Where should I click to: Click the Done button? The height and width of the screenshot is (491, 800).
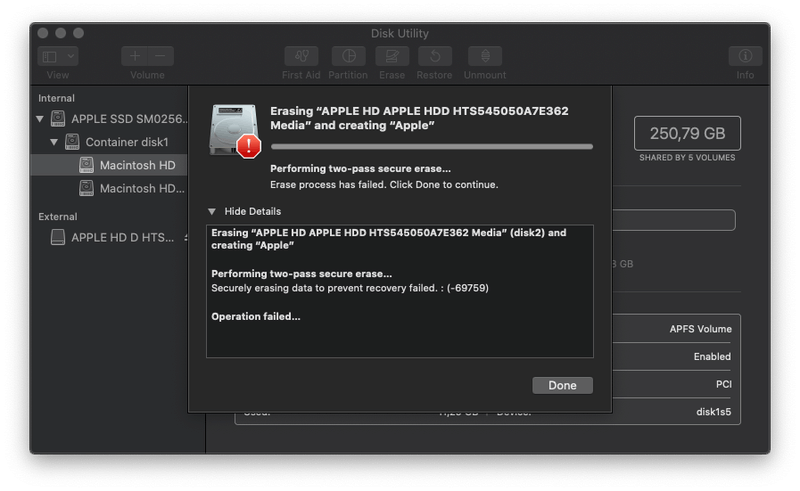(x=562, y=385)
